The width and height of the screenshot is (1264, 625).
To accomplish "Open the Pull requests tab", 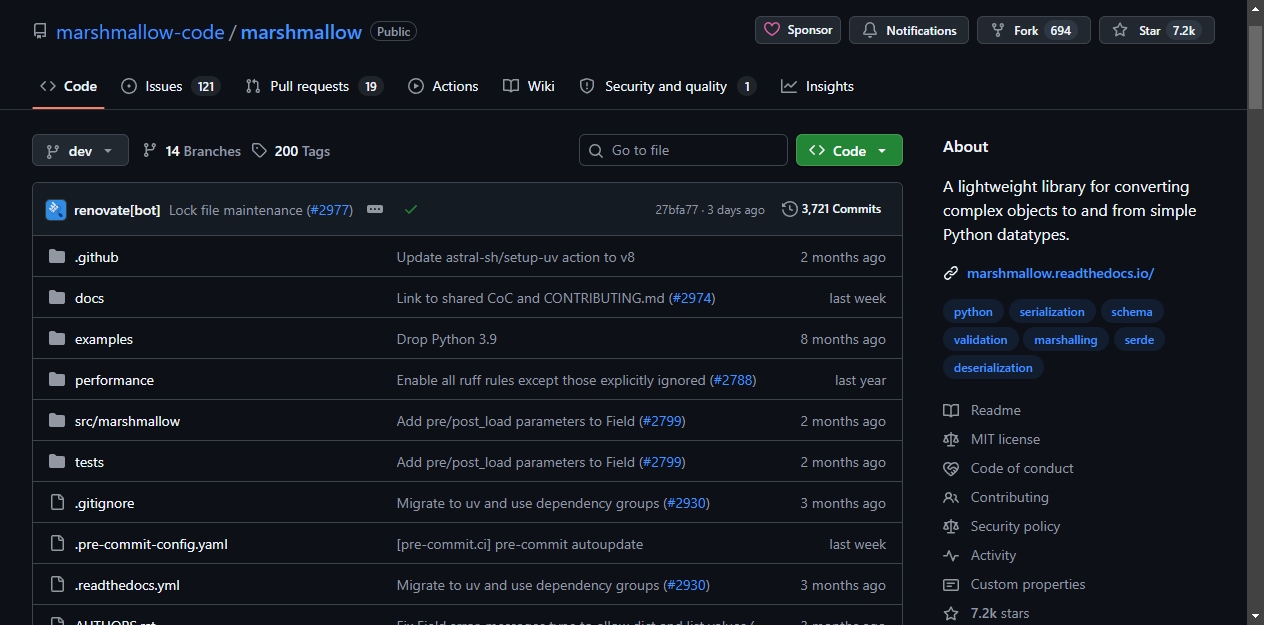I will (314, 86).
